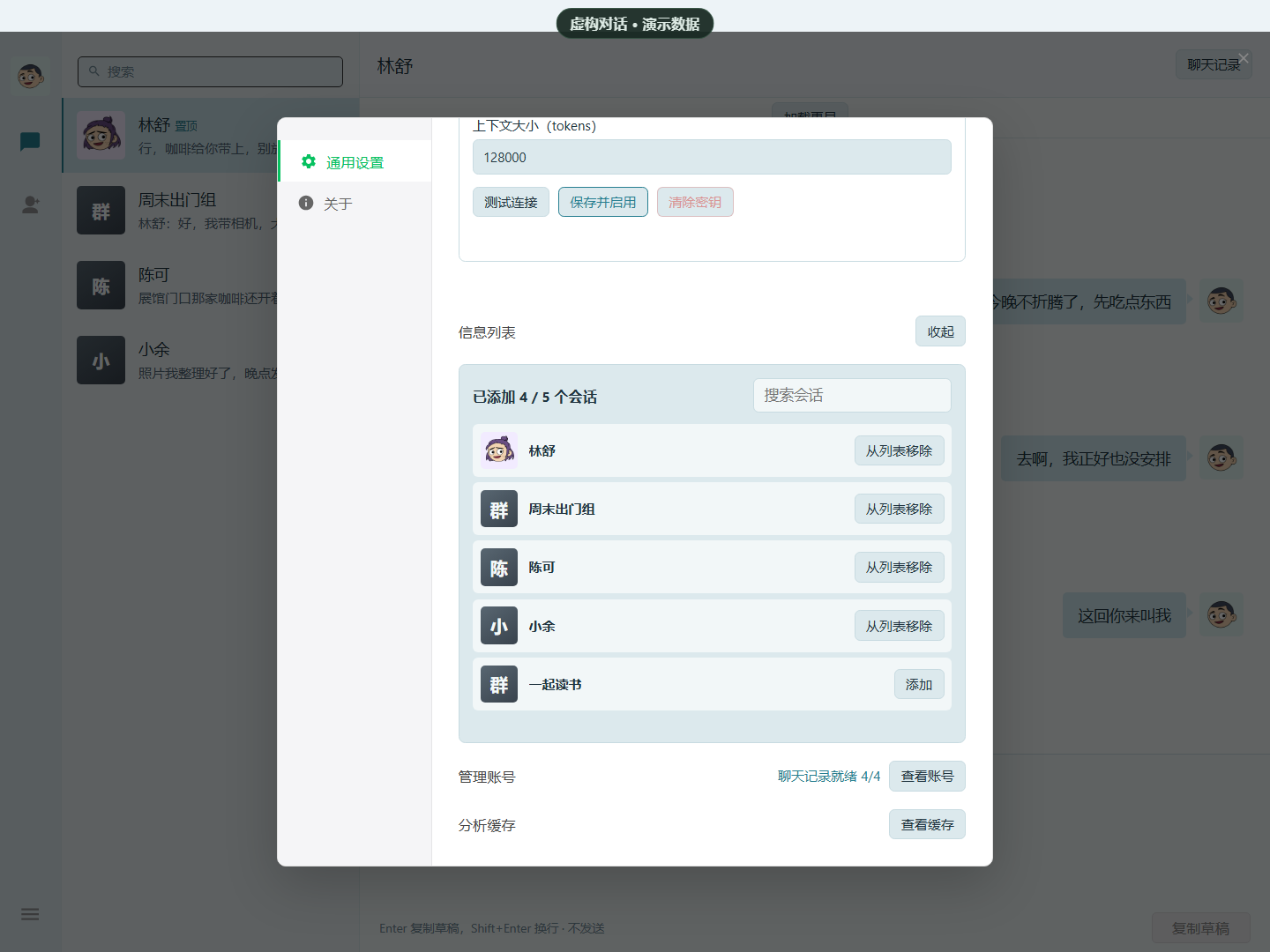Click the info icon beside 关于
The height and width of the screenshot is (952, 1270).
tap(306, 203)
